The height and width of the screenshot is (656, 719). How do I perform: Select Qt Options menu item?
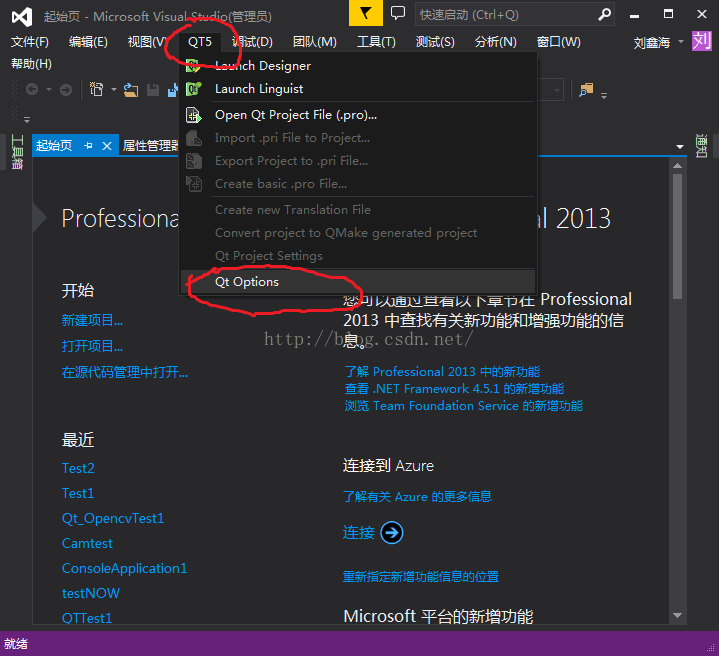[x=358, y=281]
